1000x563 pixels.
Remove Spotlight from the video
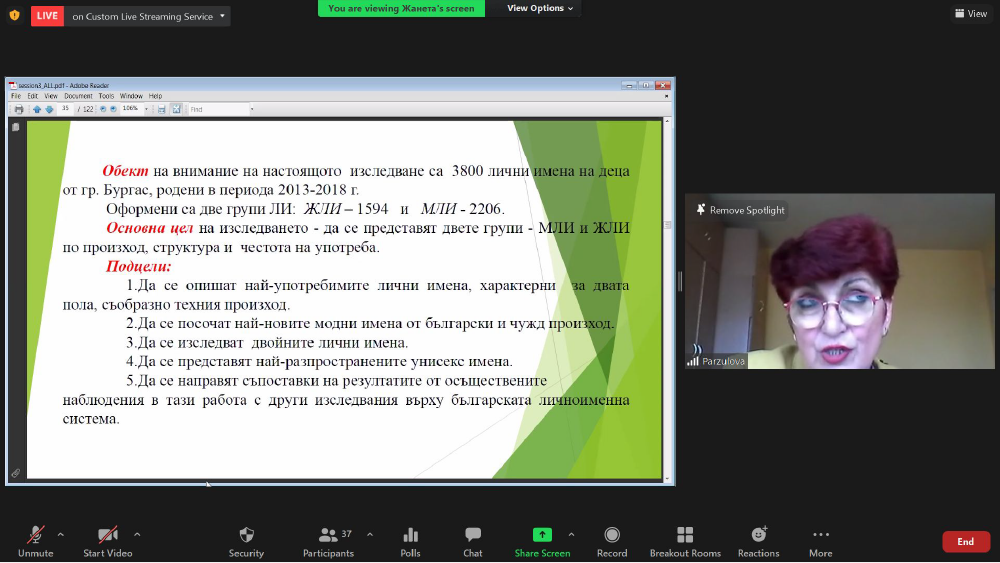[x=739, y=210]
